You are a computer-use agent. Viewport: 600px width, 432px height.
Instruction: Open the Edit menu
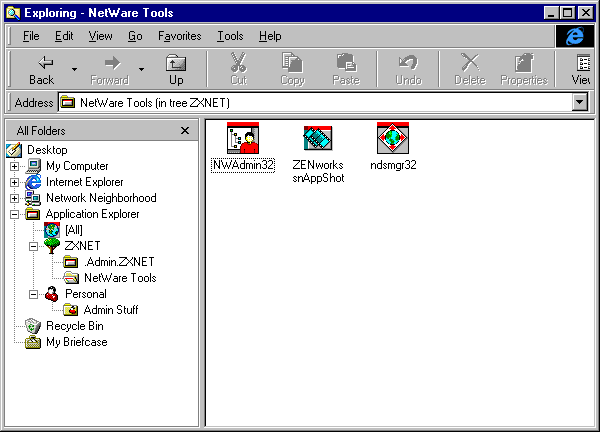[x=64, y=36]
